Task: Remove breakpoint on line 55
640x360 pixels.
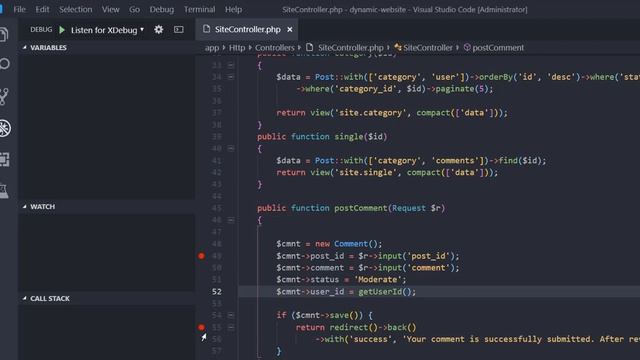Action: pyautogui.click(x=201, y=327)
